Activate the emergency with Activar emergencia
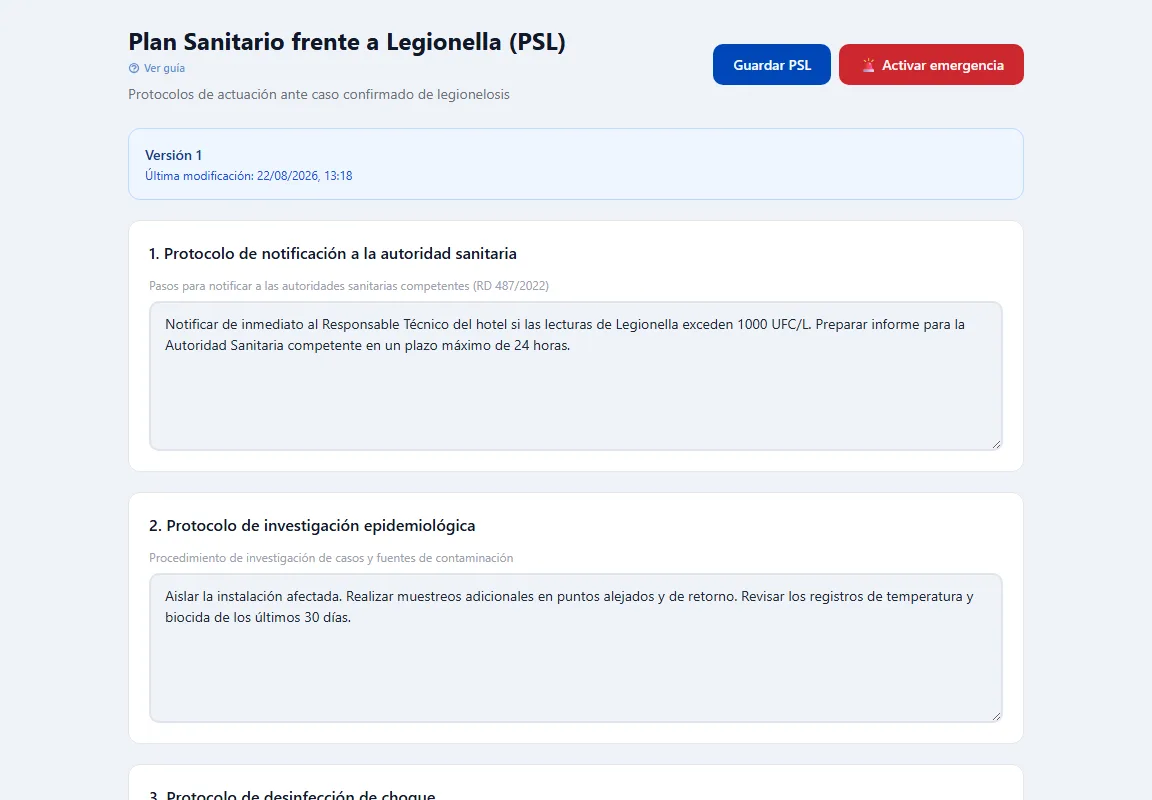1152x800 pixels. [931, 65]
